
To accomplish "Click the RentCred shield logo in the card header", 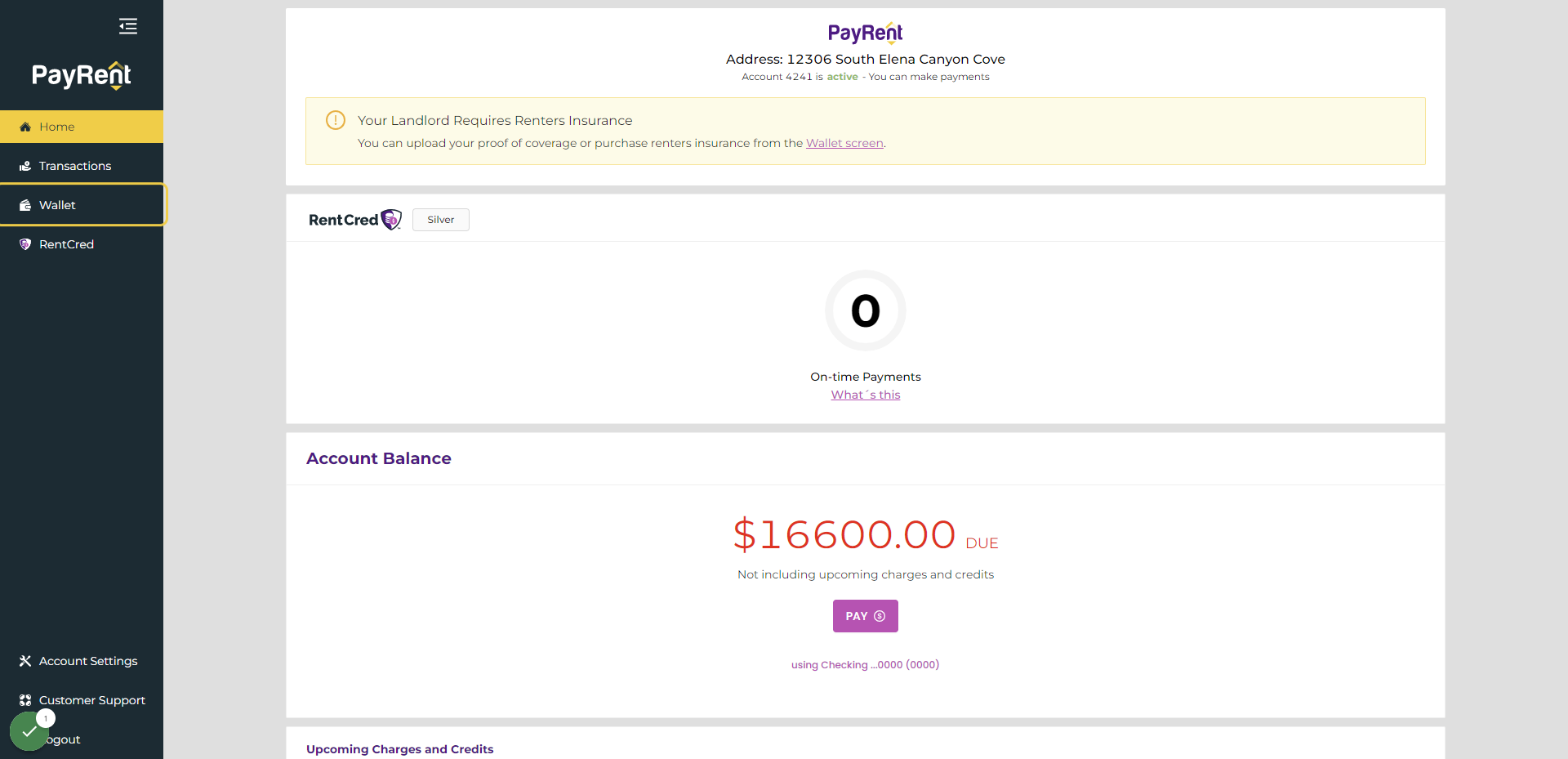I will [x=391, y=219].
